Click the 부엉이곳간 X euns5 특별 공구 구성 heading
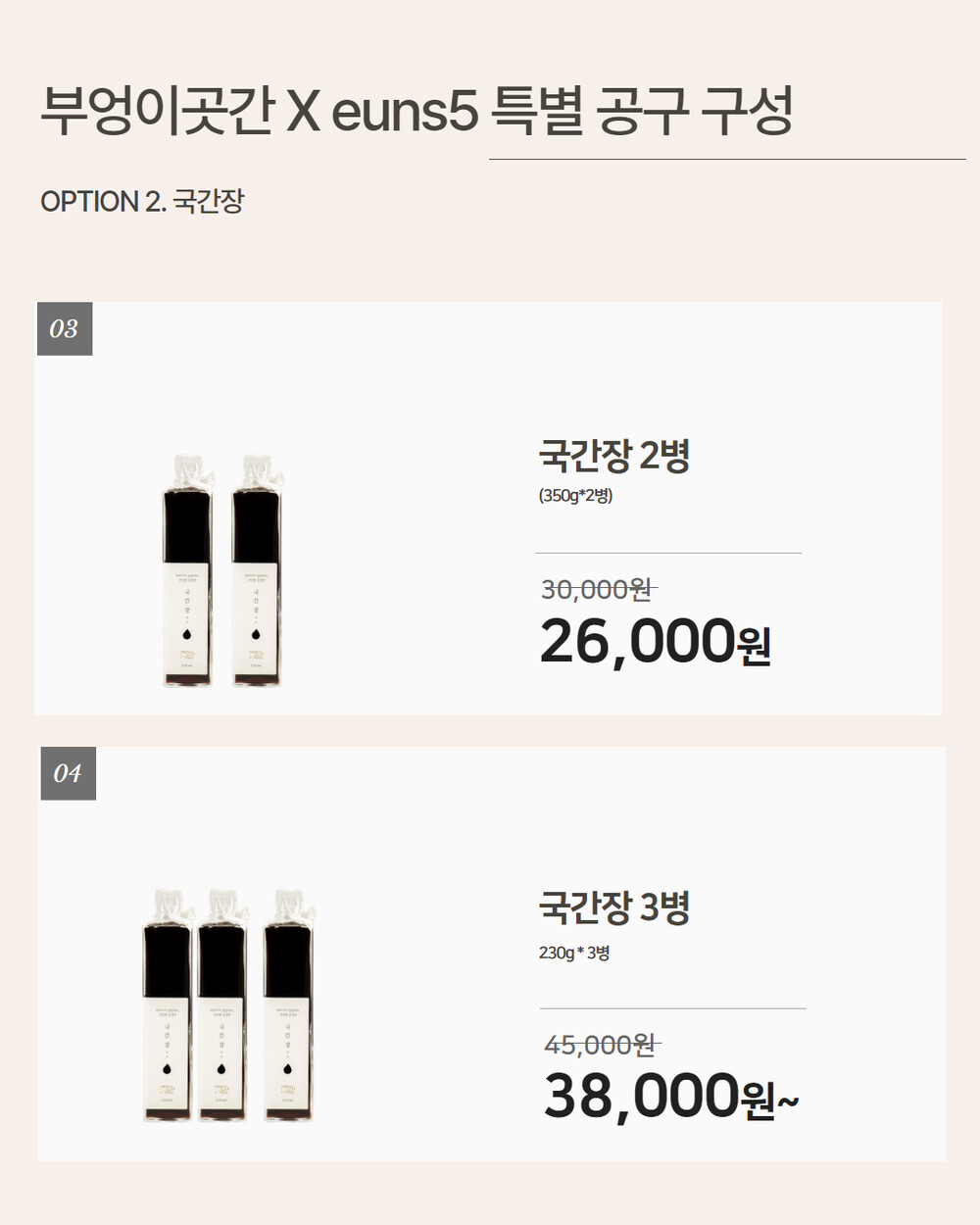 [x=416, y=111]
